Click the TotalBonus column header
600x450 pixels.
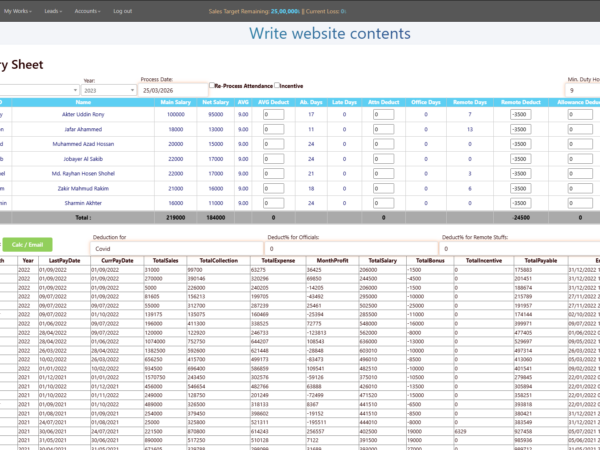pos(430,261)
